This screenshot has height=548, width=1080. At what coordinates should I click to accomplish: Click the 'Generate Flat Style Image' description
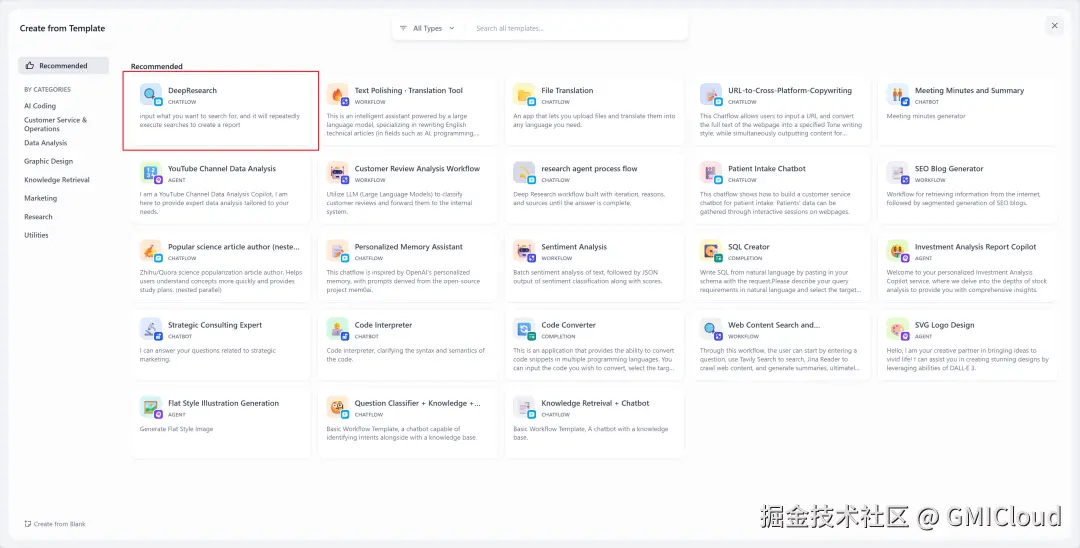176,429
